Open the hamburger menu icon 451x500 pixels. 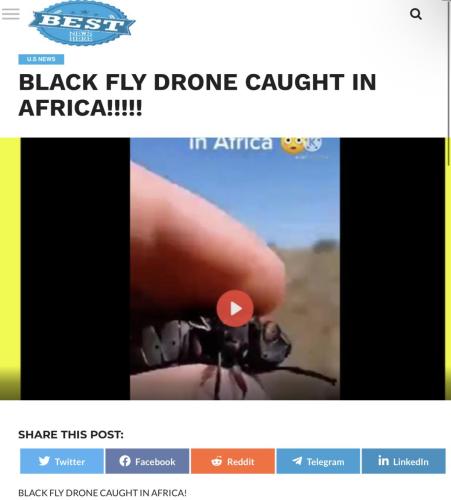tap(11, 14)
